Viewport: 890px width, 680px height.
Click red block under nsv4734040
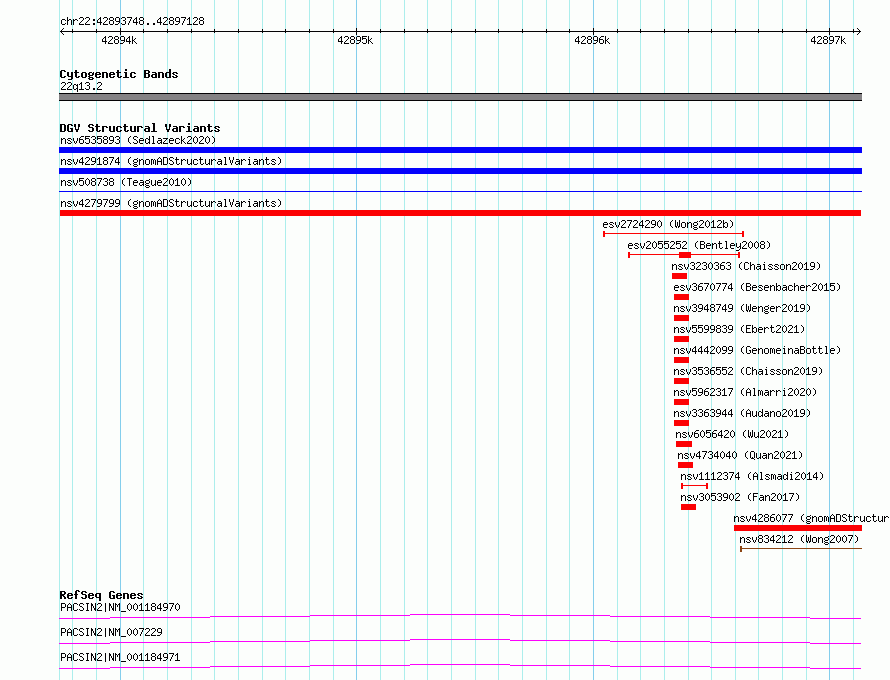(x=685, y=465)
